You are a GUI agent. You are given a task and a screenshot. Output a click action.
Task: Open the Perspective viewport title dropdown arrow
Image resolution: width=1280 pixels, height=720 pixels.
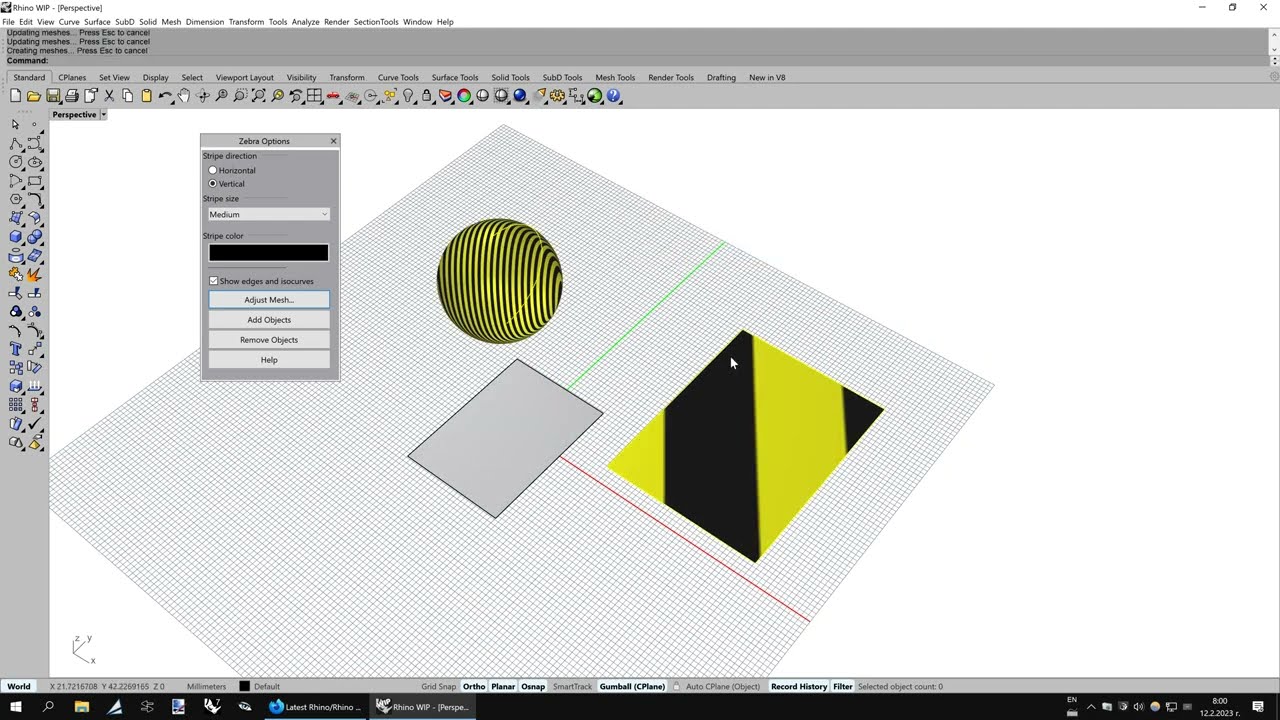point(103,115)
